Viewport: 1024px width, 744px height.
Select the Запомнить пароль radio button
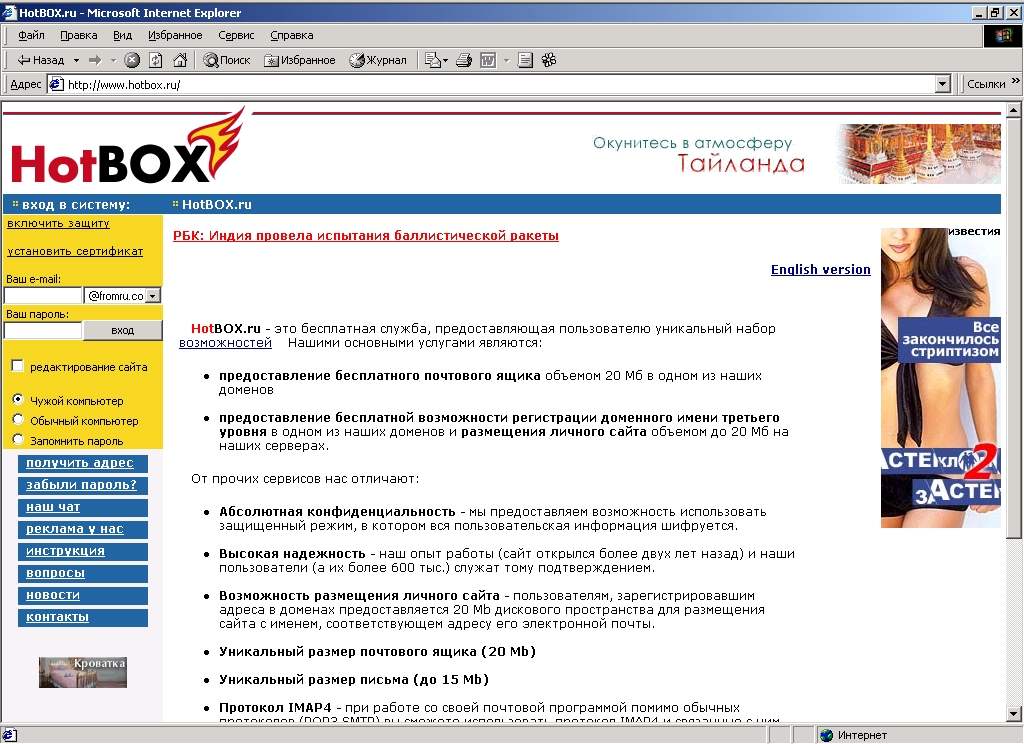point(18,440)
